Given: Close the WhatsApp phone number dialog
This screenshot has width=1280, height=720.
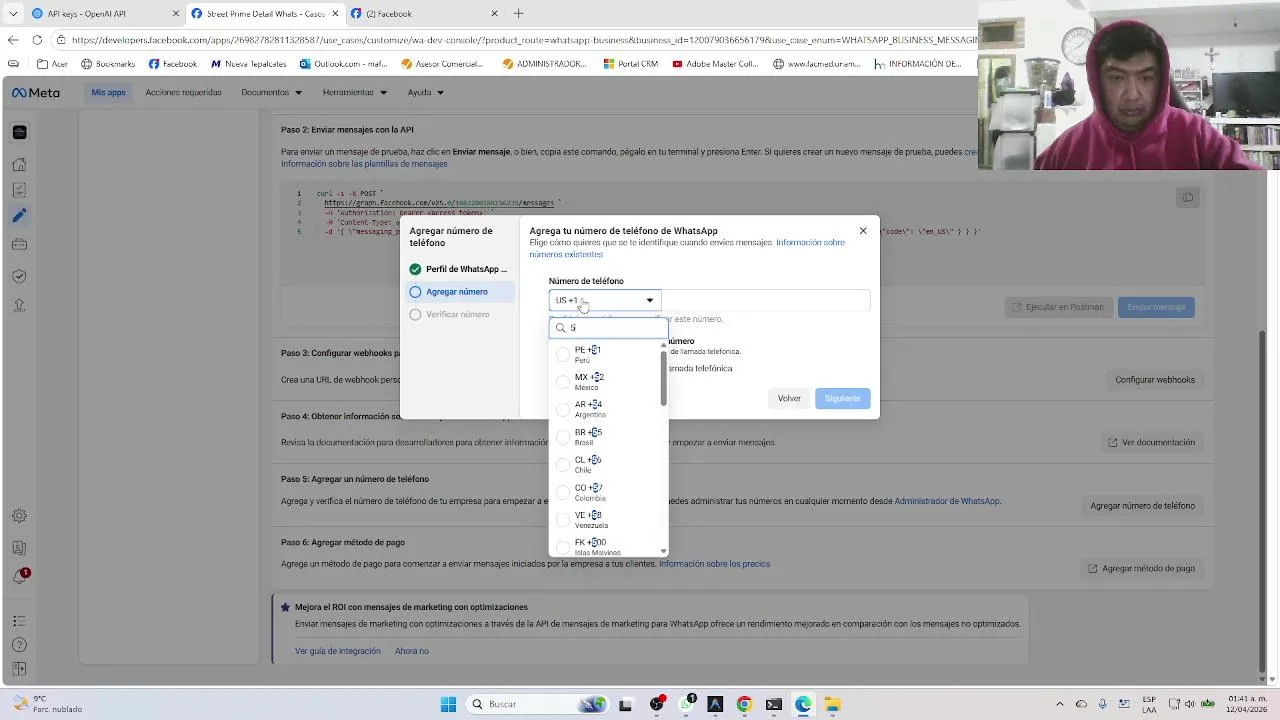Looking at the screenshot, I should click(x=863, y=231).
